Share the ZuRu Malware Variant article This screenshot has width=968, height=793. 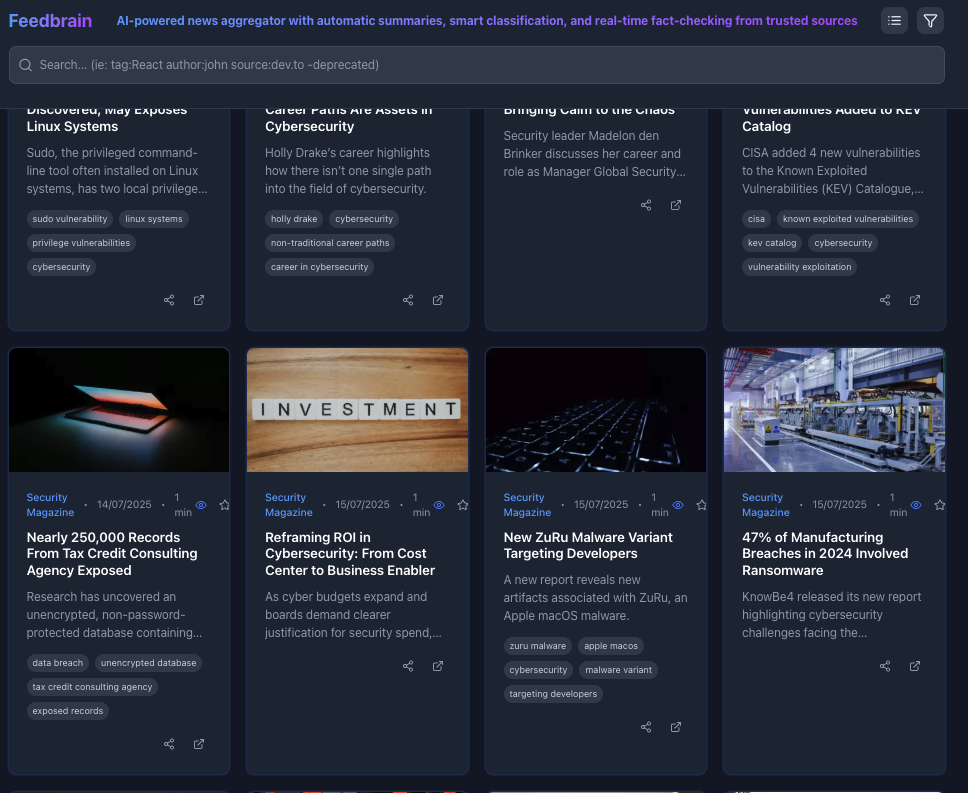tap(646, 727)
